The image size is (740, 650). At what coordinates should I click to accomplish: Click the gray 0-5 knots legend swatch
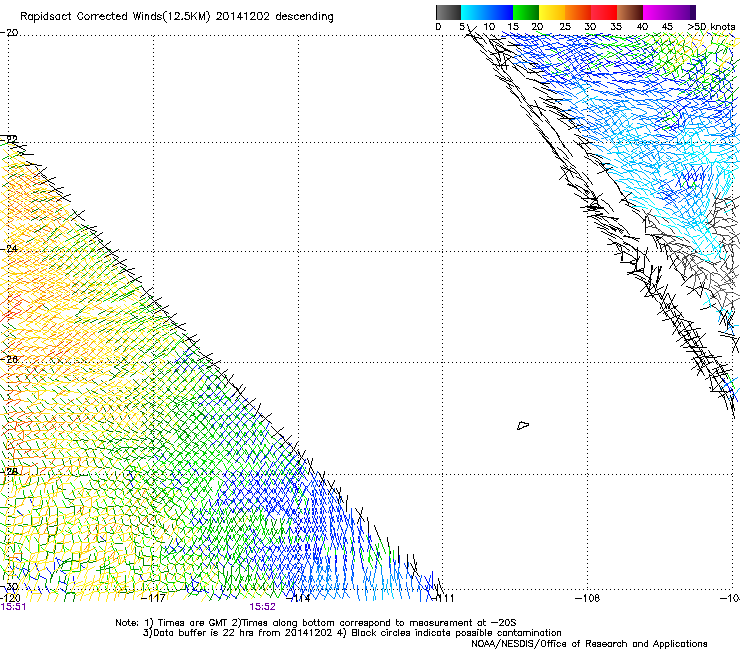(x=448, y=12)
